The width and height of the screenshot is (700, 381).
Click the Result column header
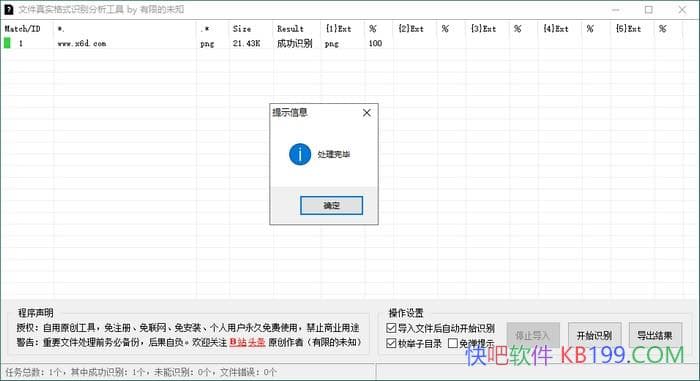pos(290,29)
